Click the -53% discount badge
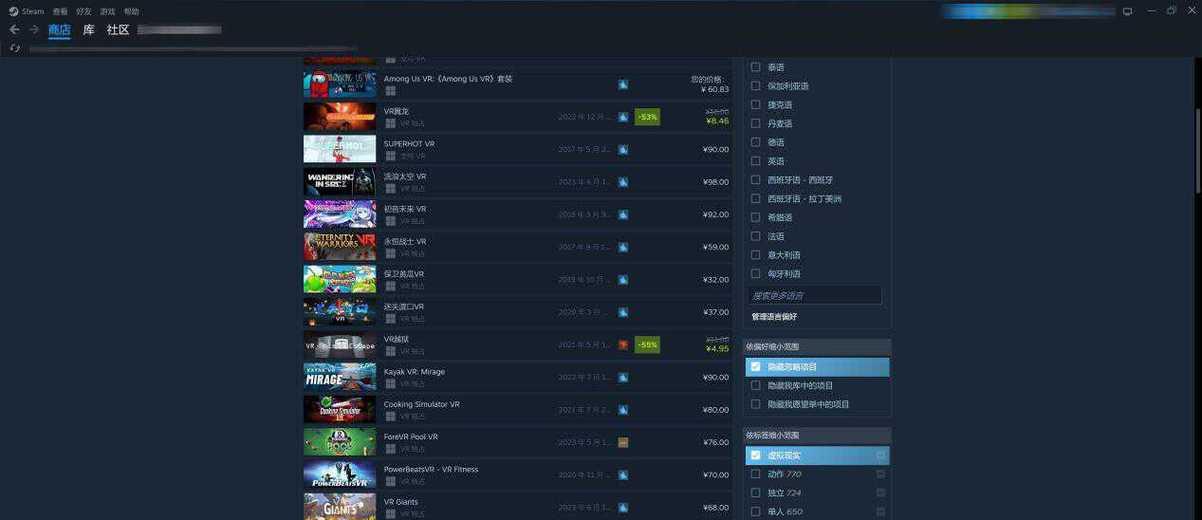The height and width of the screenshot is (520, 1202). click(x=647, y=117)
